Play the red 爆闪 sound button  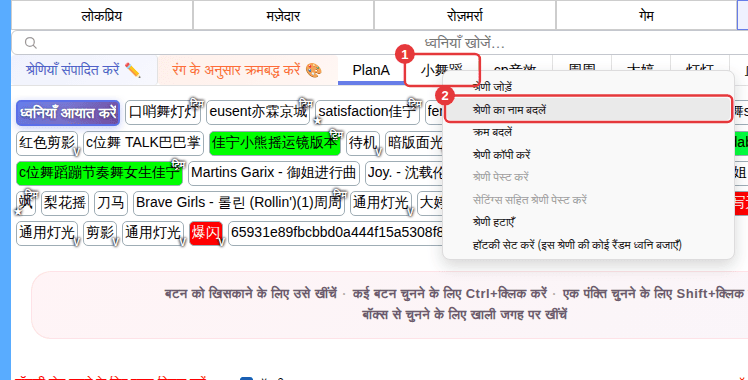(x=206, y=234)
